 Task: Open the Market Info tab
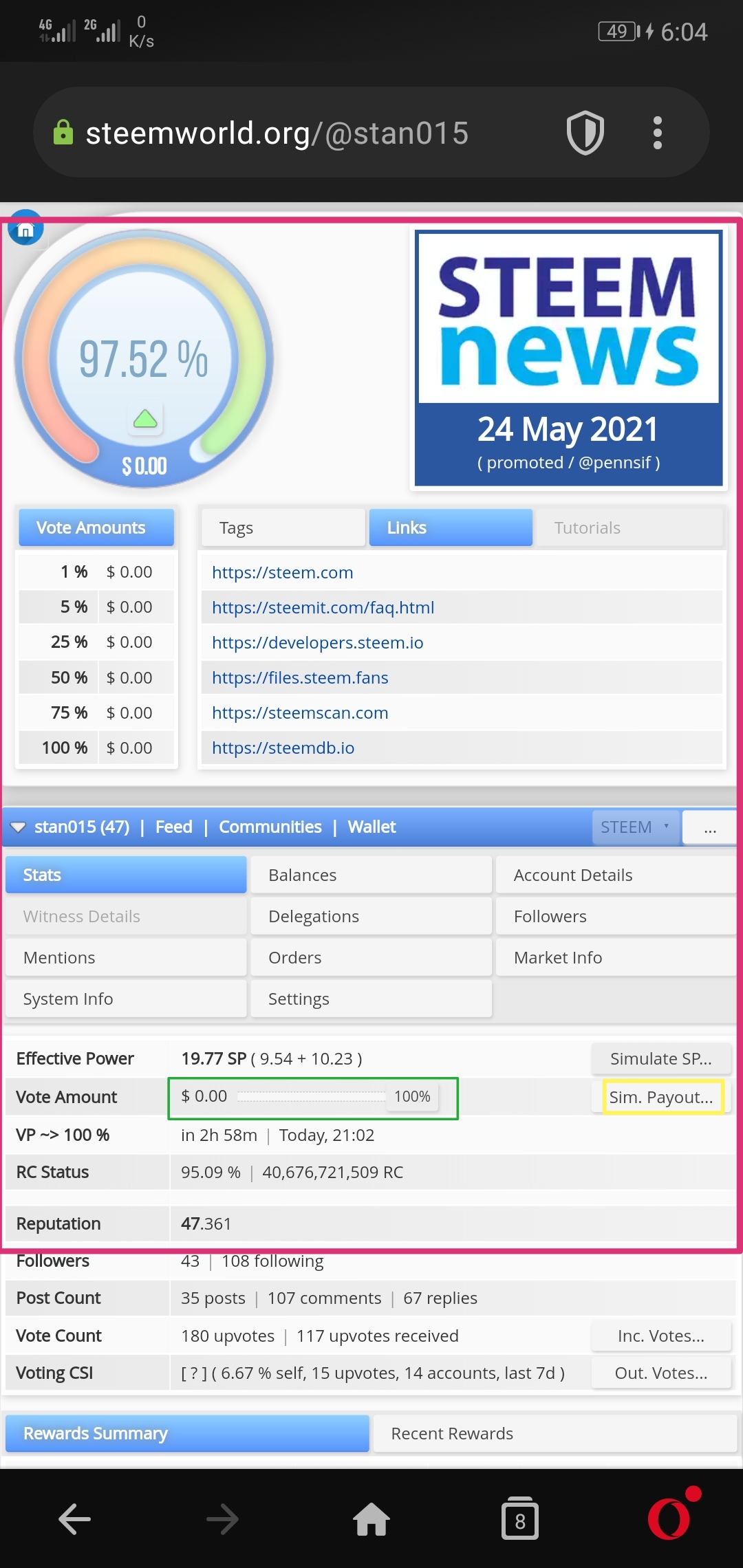[616, 957]
